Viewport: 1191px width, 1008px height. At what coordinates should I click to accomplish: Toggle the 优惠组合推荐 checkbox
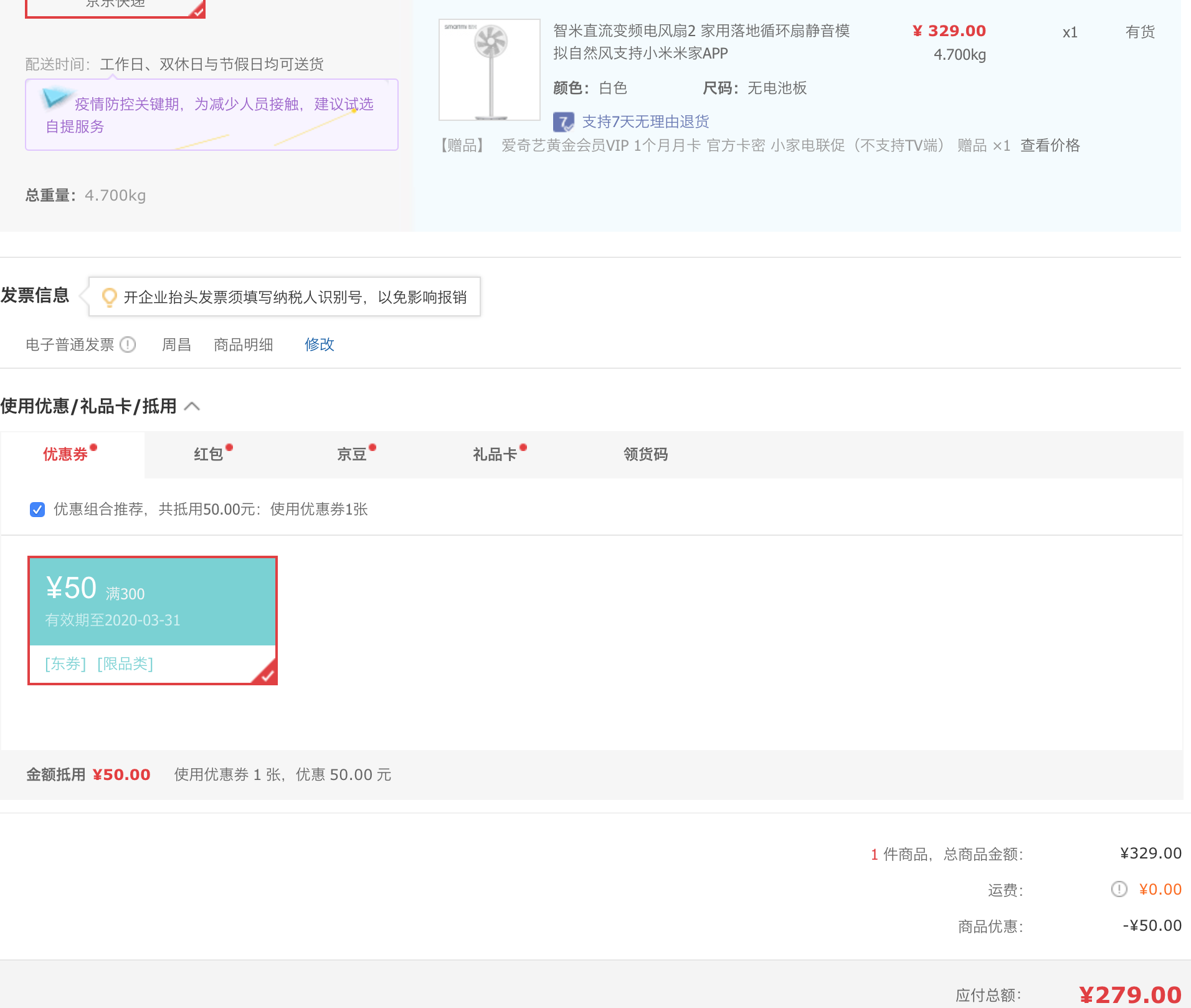click(37, 510)
